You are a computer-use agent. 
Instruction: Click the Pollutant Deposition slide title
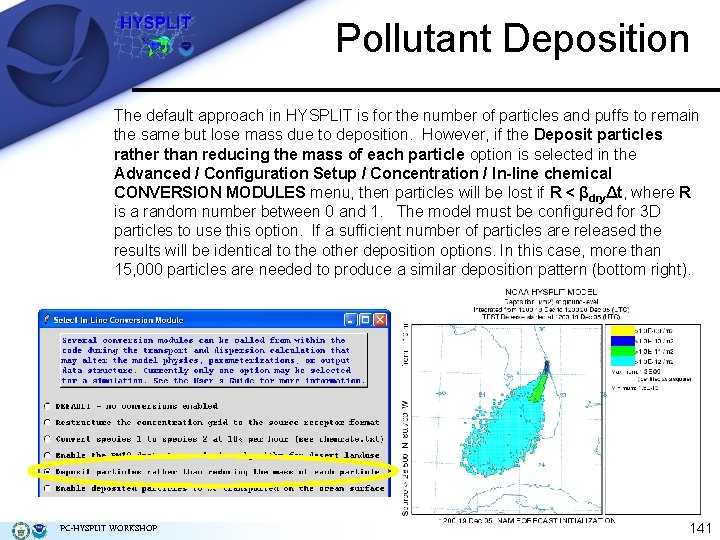tap(512, 39)
